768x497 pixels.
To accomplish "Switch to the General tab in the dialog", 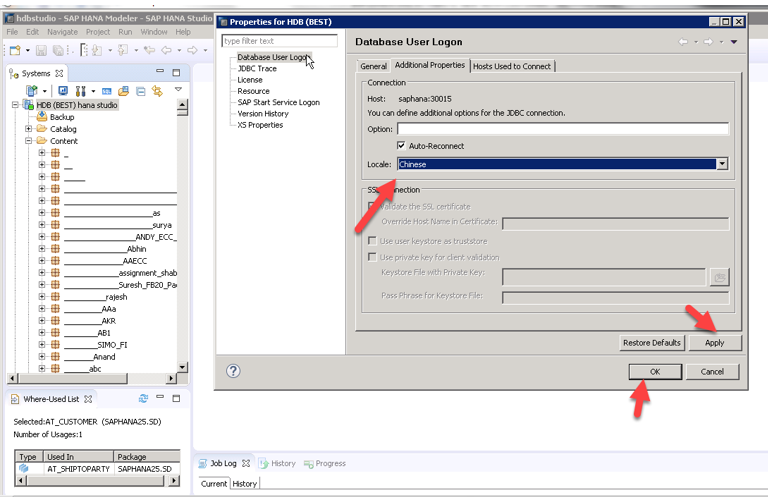I will pyautogui.click(x=374, y=66).
